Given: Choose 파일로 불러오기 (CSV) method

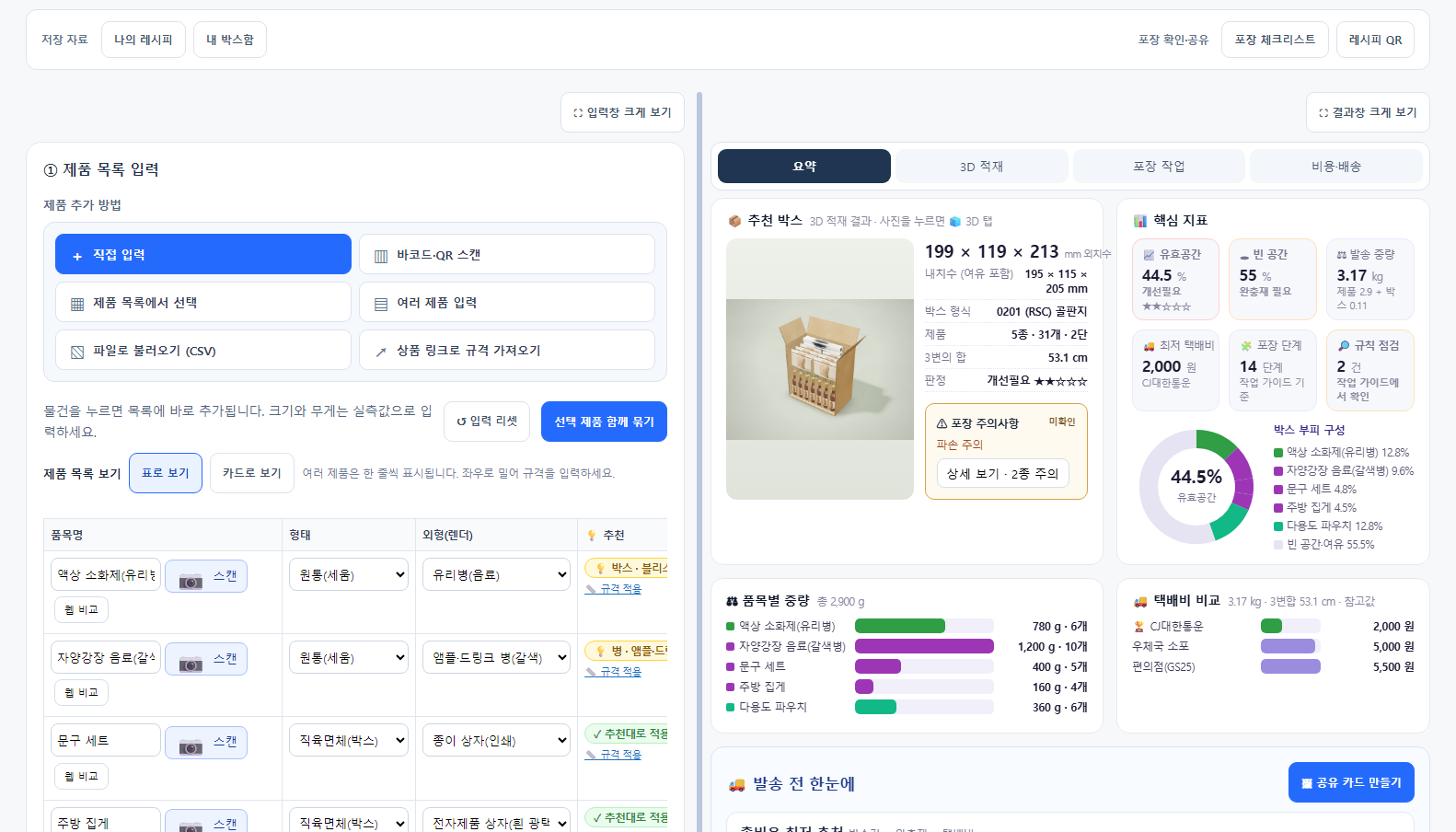Looking at the screenshot, I should coord(203,350).
